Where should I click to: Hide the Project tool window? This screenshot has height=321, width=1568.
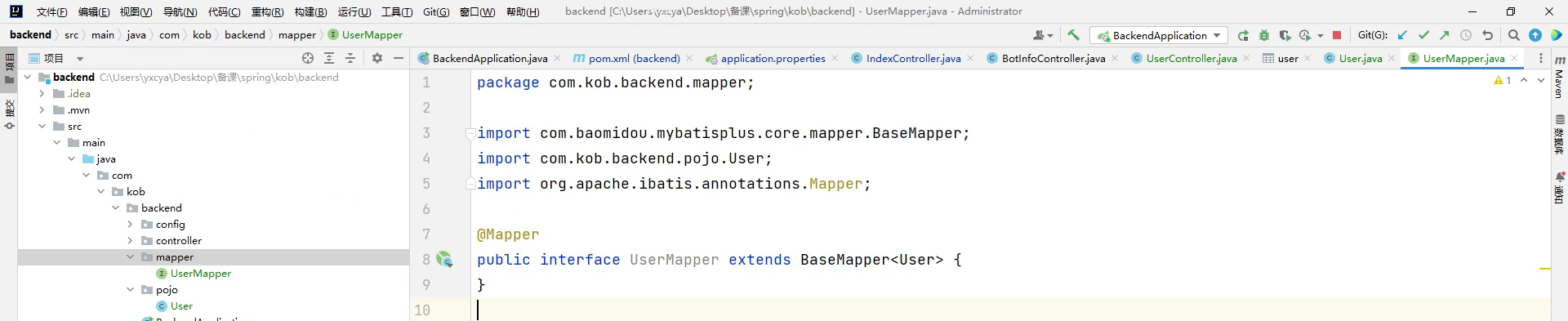(399, 58)
